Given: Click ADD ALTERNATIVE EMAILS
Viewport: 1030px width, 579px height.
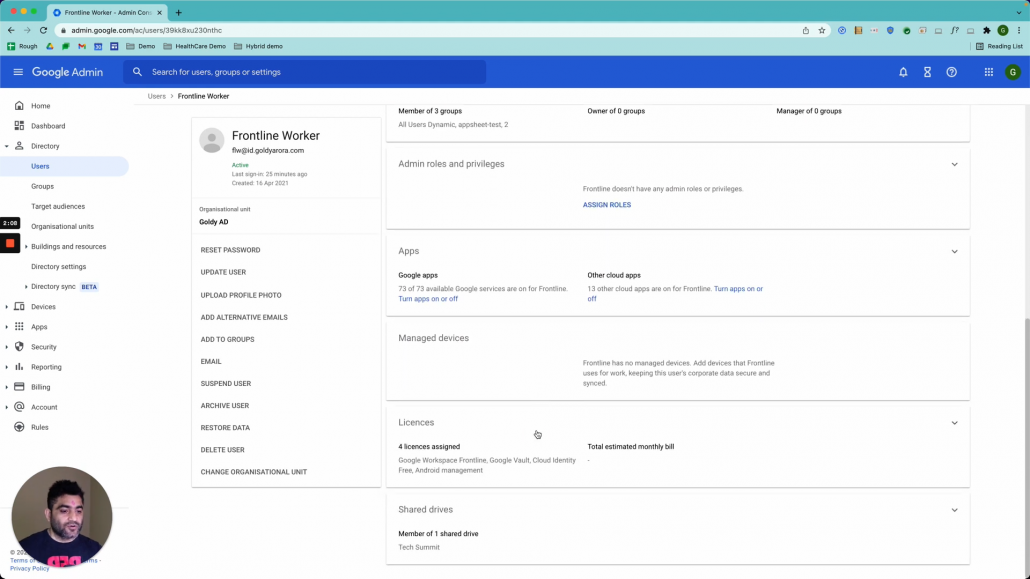Looking at the screenshot, I should pos(244,317).
